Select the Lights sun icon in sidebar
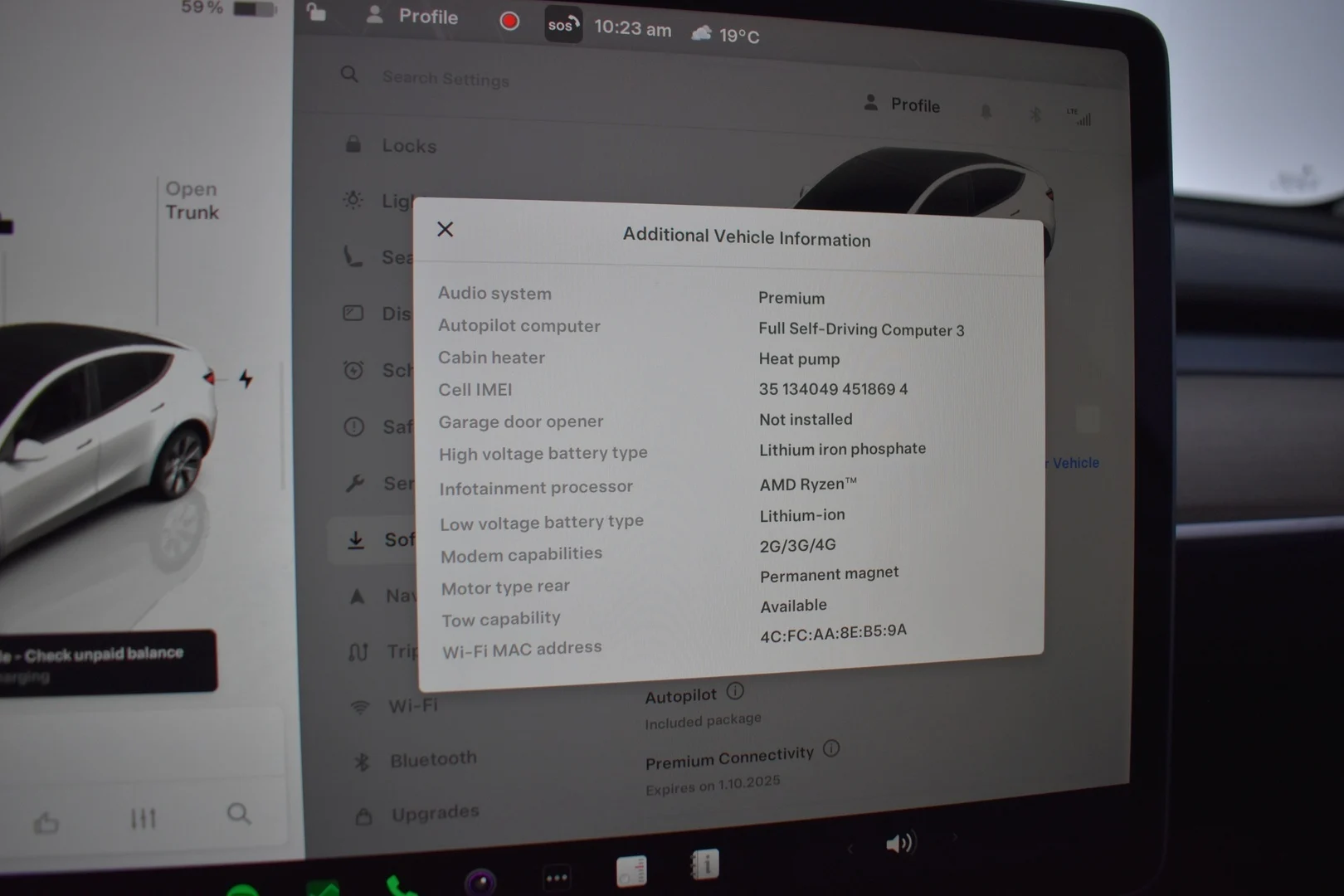 [x=353, y=200]
